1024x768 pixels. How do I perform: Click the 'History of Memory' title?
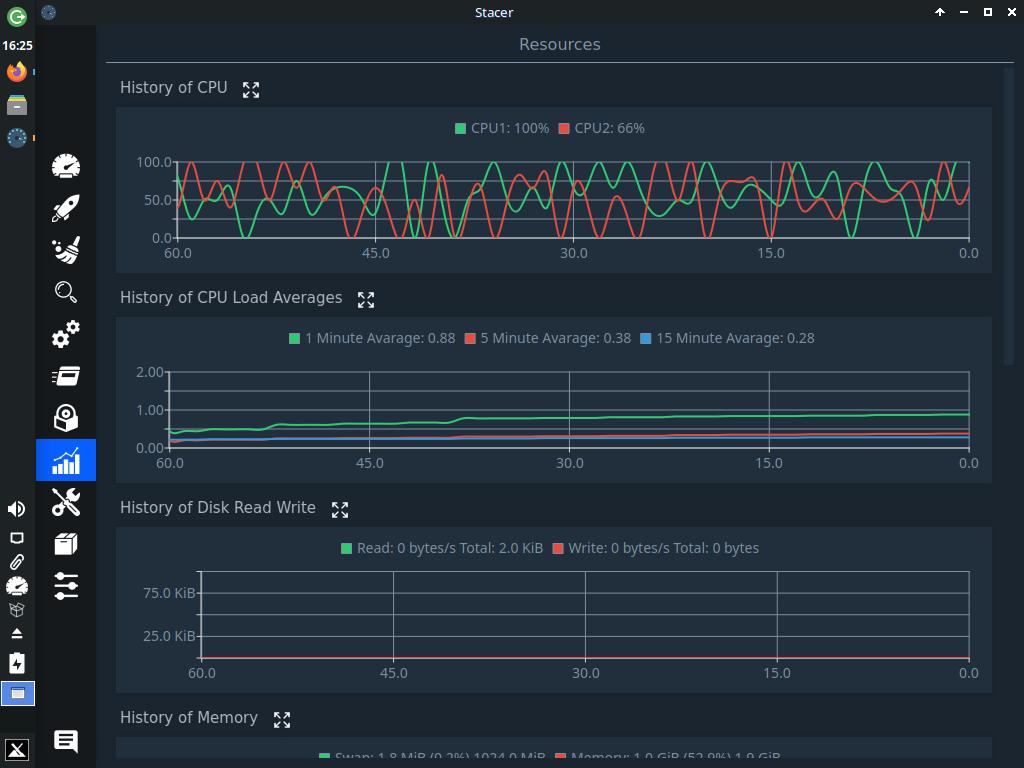point(189,718)
